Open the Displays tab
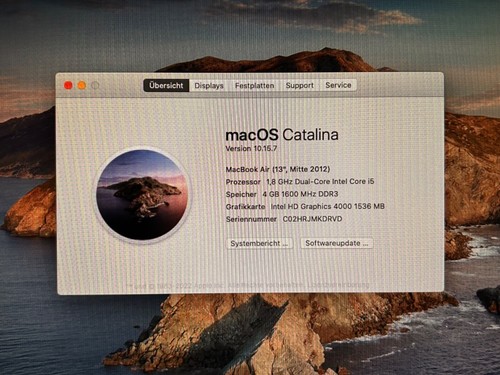 [209, 85]
